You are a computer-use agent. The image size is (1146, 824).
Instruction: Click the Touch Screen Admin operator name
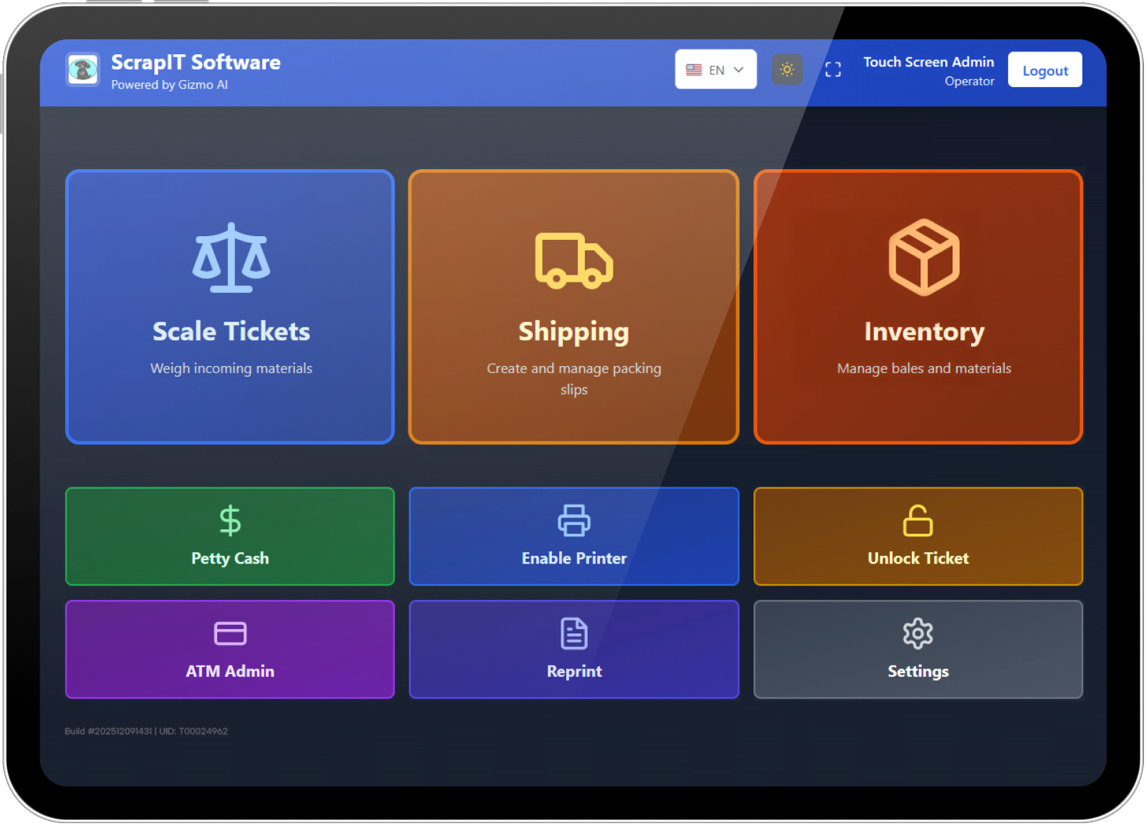(928, 61)
